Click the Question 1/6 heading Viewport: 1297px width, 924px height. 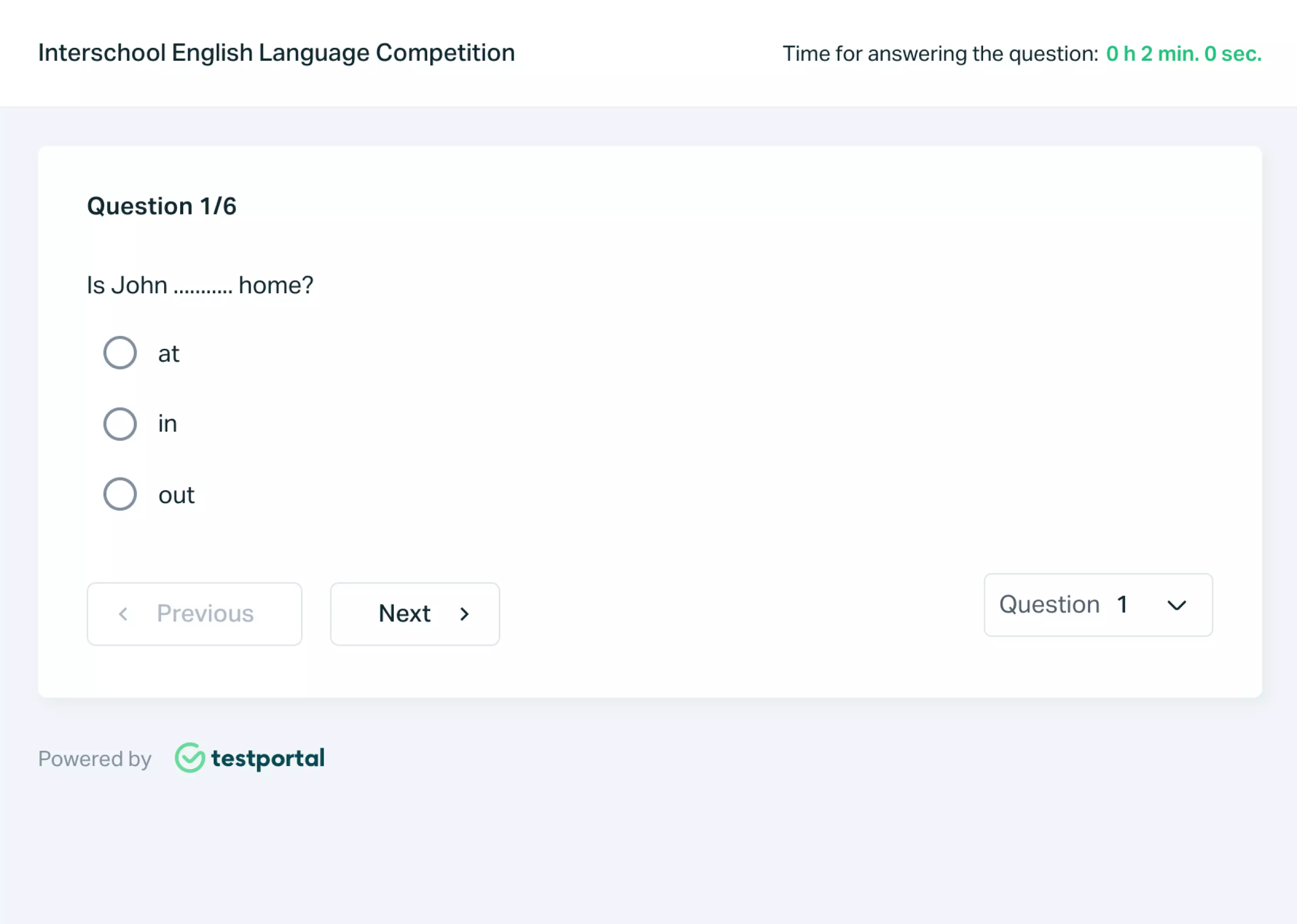[x=162, y=206]
